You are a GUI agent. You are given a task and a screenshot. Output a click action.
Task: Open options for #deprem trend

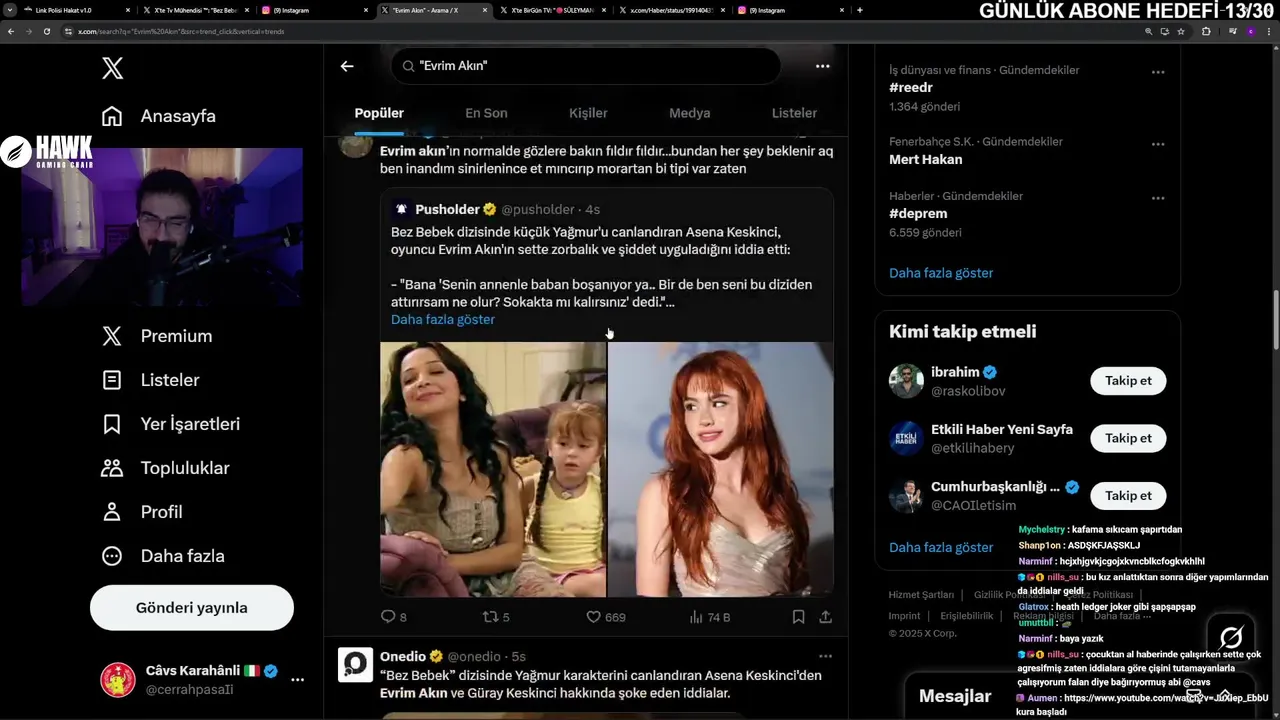(1158, 198)
